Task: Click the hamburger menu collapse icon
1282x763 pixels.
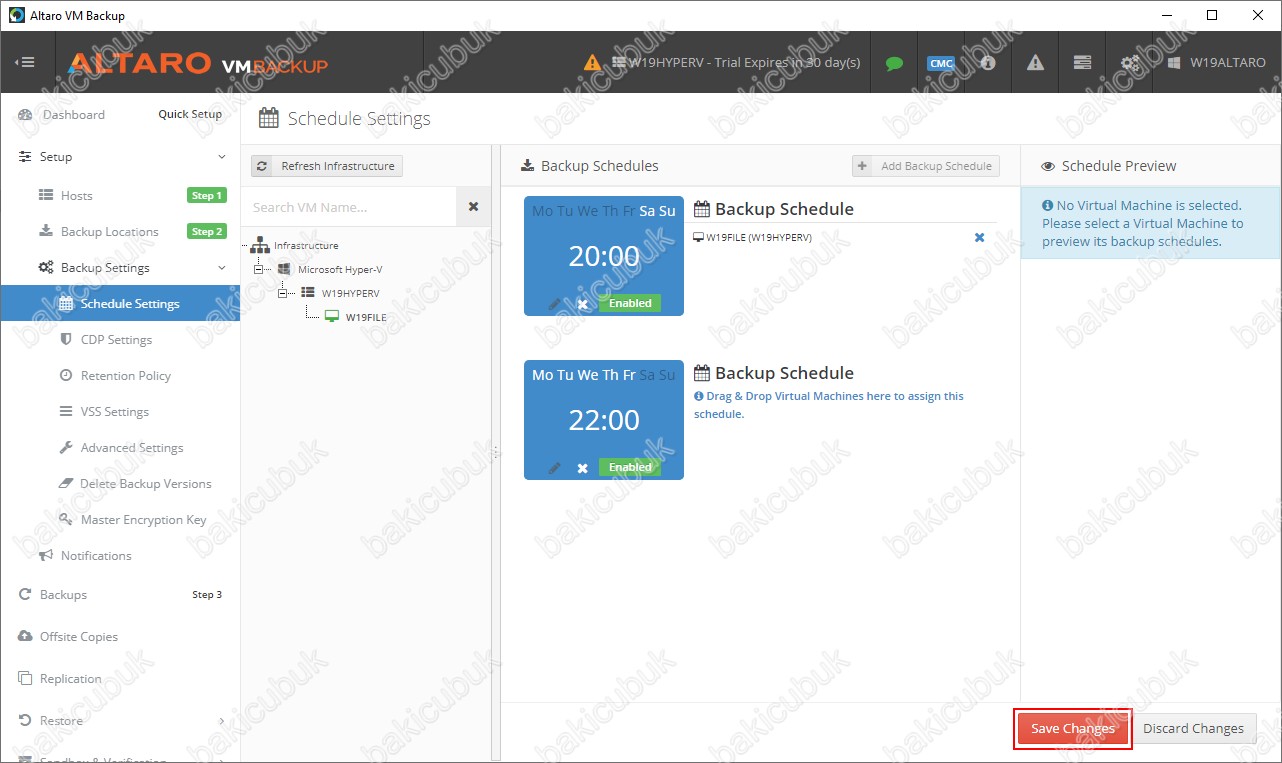Action: point(25,62)
